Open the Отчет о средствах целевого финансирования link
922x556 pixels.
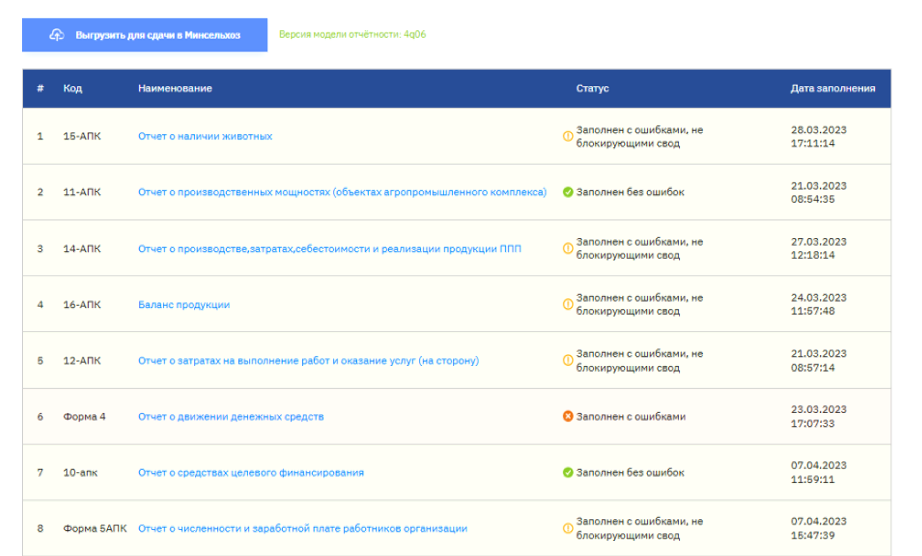point(251,472)
